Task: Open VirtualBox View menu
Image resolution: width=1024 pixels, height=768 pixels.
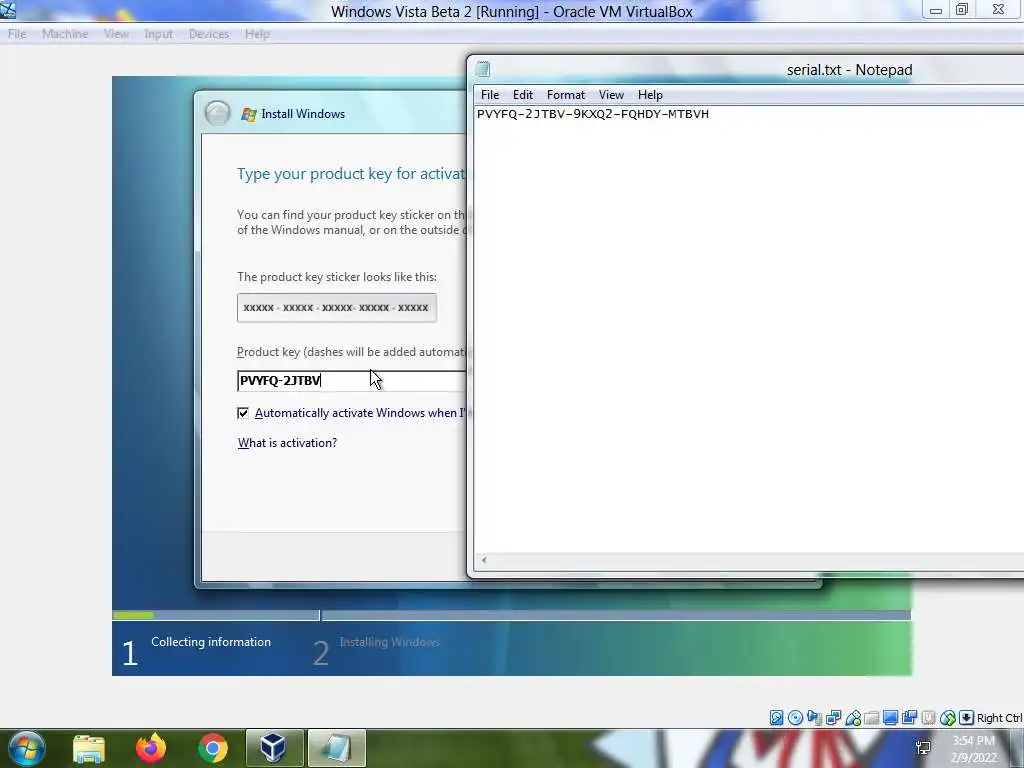Action: 116,34
